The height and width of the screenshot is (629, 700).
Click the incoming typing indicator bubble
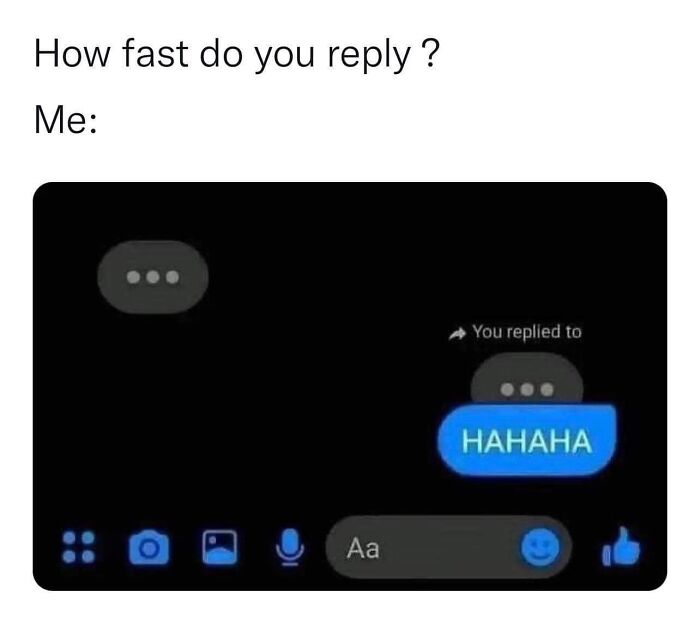click(x=153, y=277)
